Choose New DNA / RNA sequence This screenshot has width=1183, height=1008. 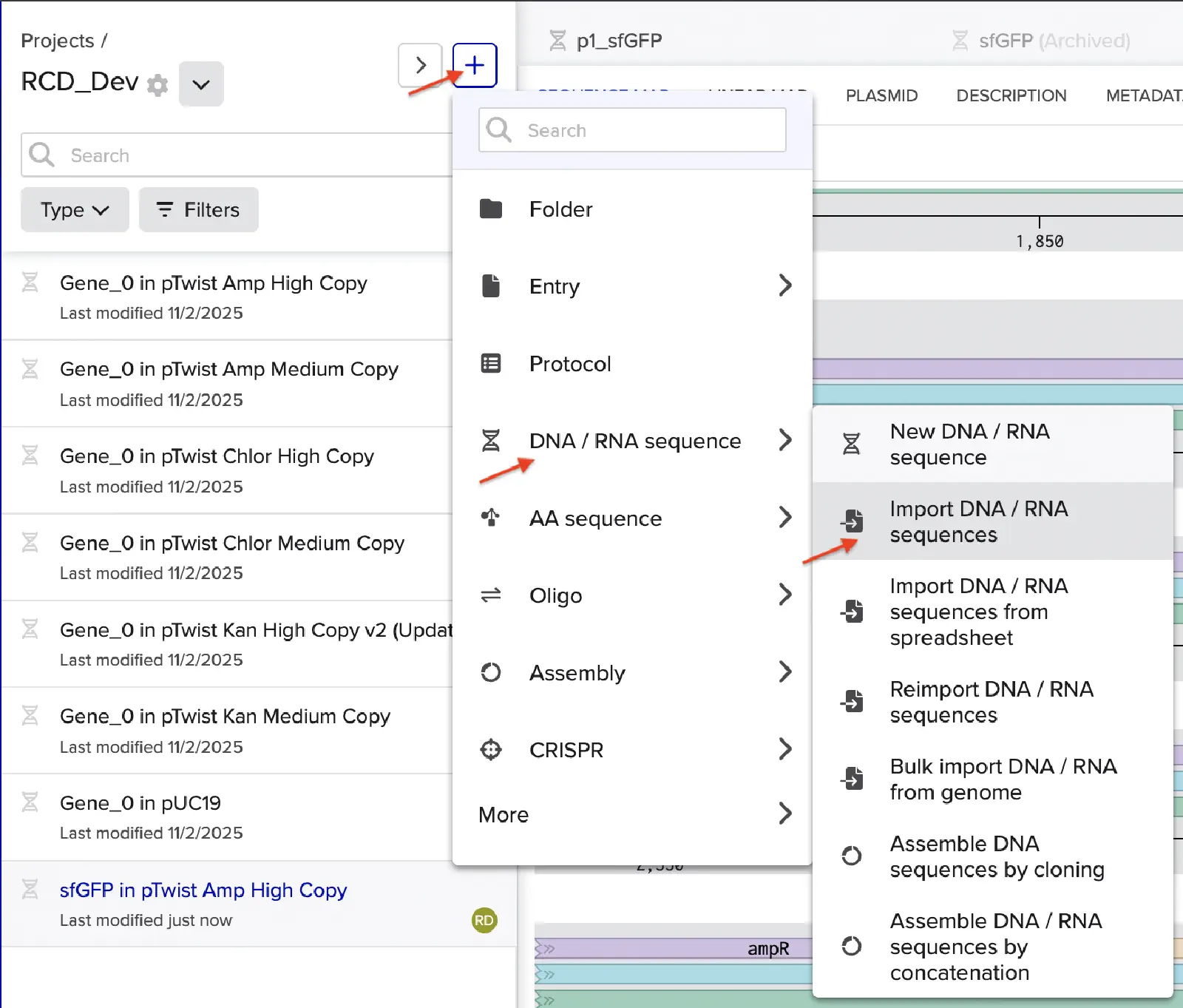969,444
